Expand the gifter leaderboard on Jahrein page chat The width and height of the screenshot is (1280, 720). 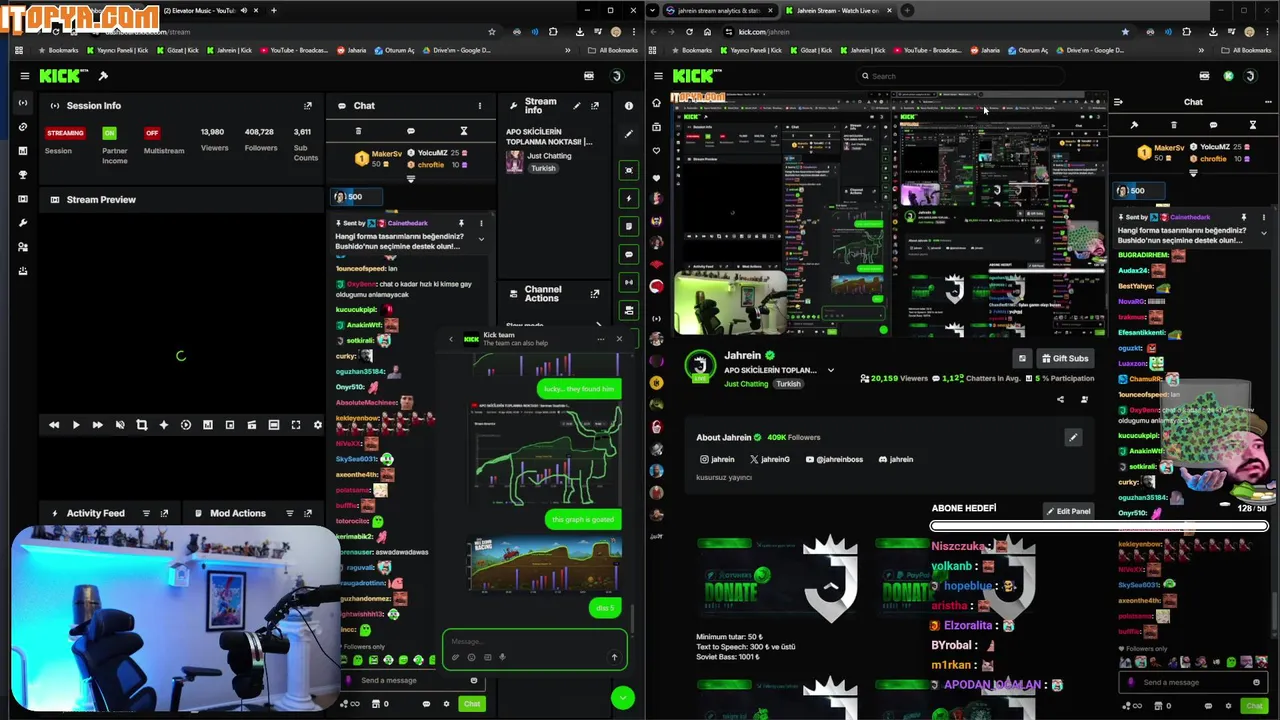pos(1193,173)
